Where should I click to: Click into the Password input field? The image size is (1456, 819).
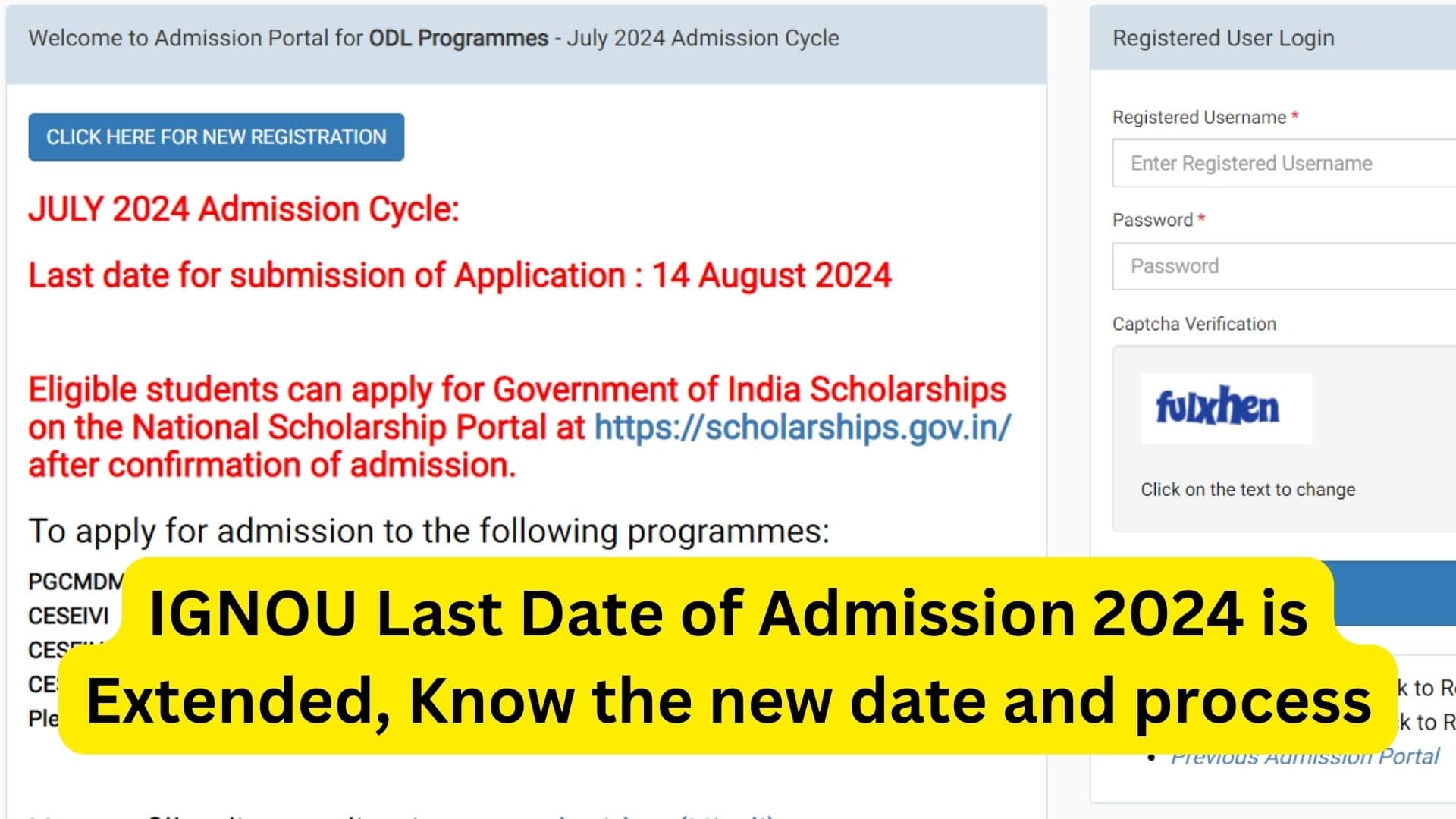[x=1282, y=266]
